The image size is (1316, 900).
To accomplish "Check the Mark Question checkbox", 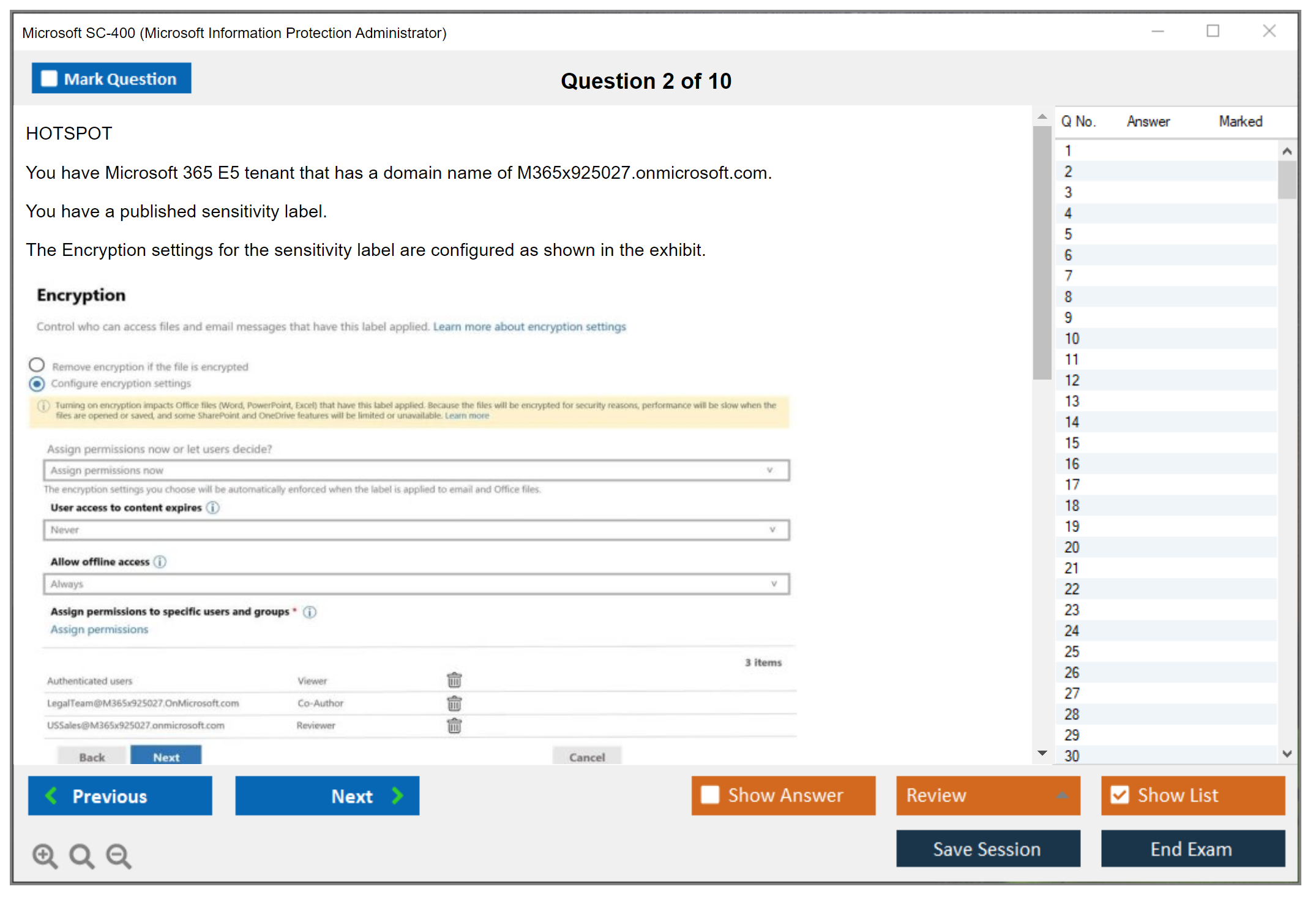I will tap(49, 79).
